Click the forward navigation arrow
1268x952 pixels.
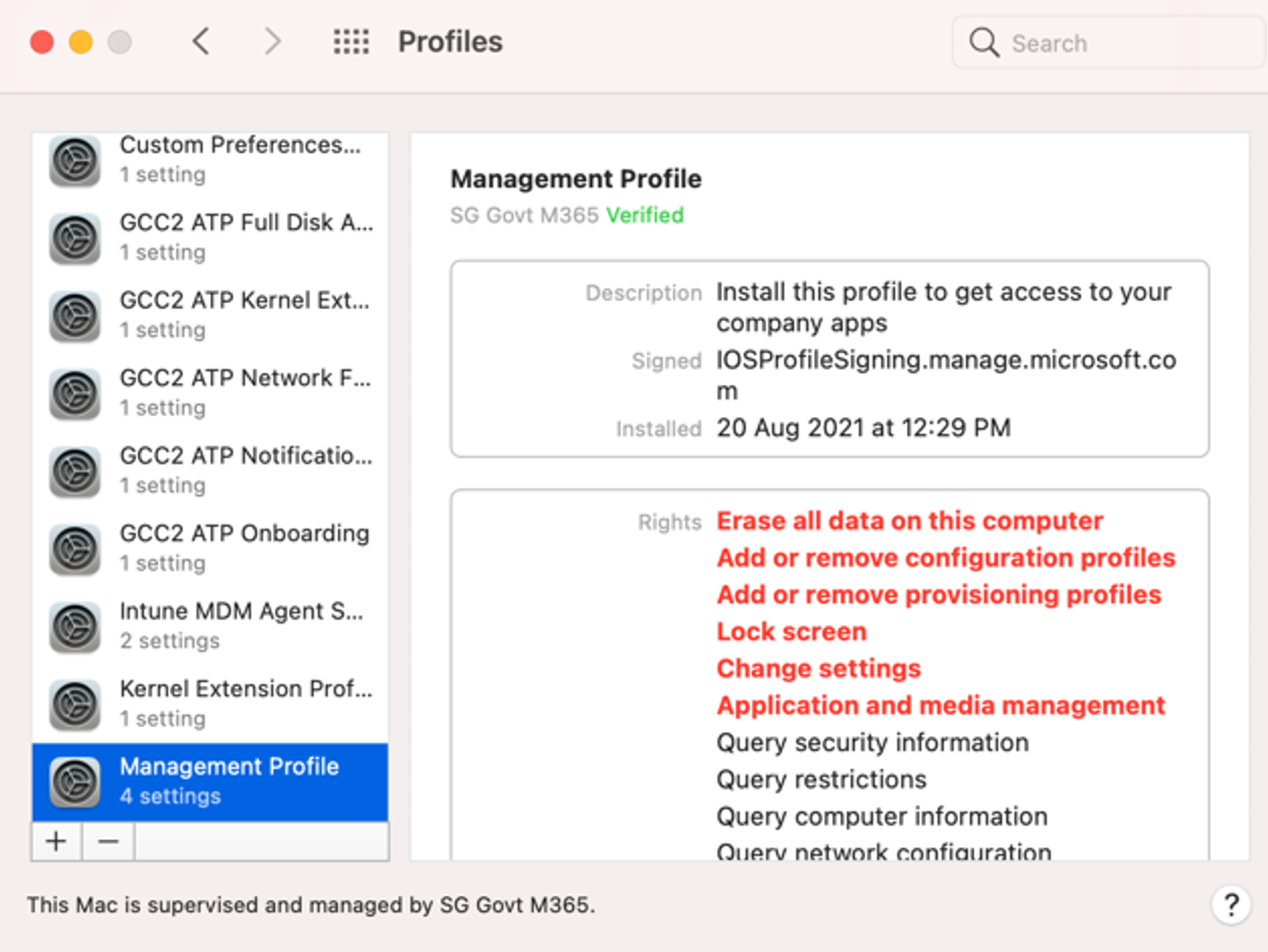click(x=272, y=42)
